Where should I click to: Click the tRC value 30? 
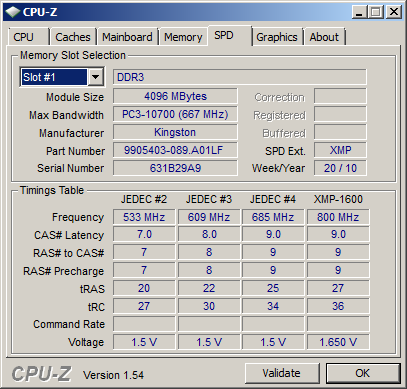click(209, 306)
